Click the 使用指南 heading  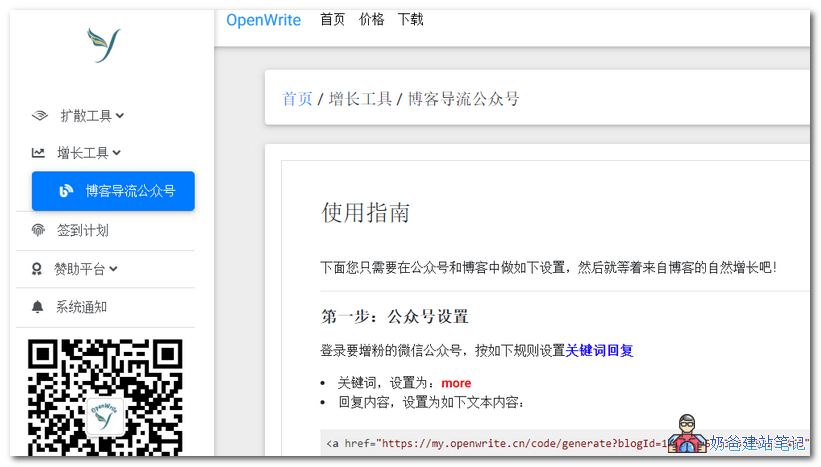point(365,213)
